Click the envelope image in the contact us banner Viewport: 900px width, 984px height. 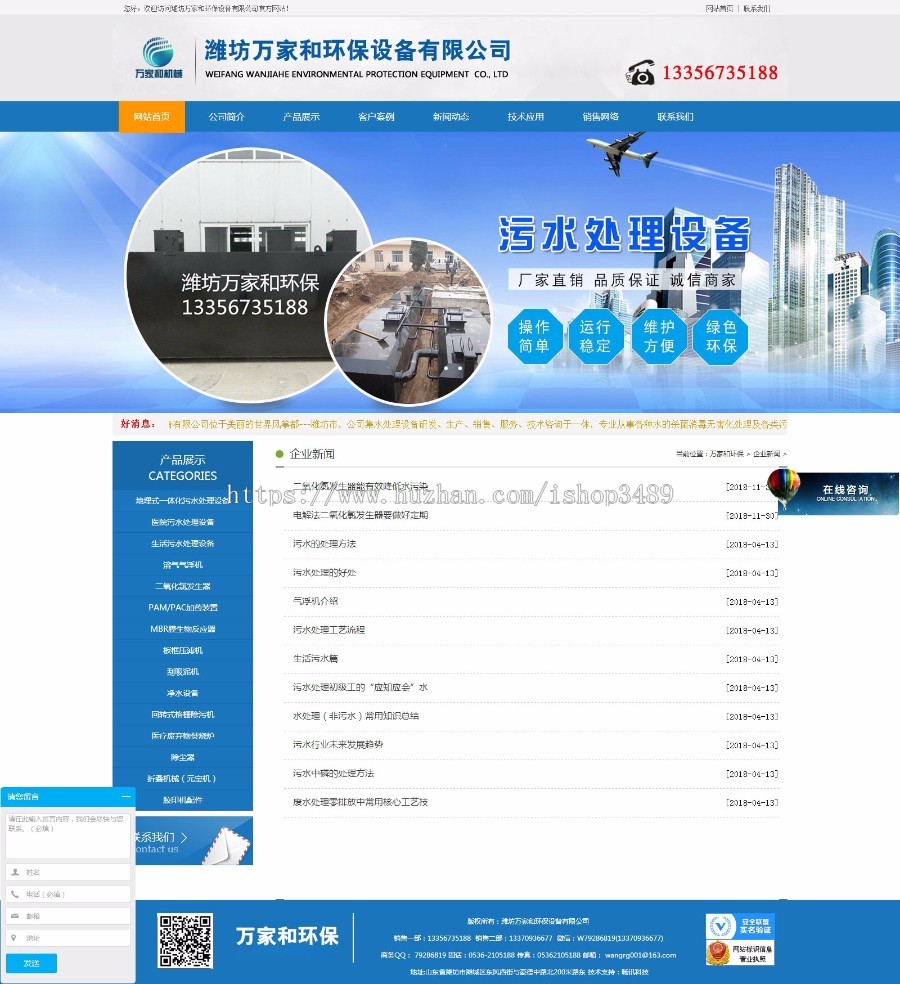click(x=226, y=845)
